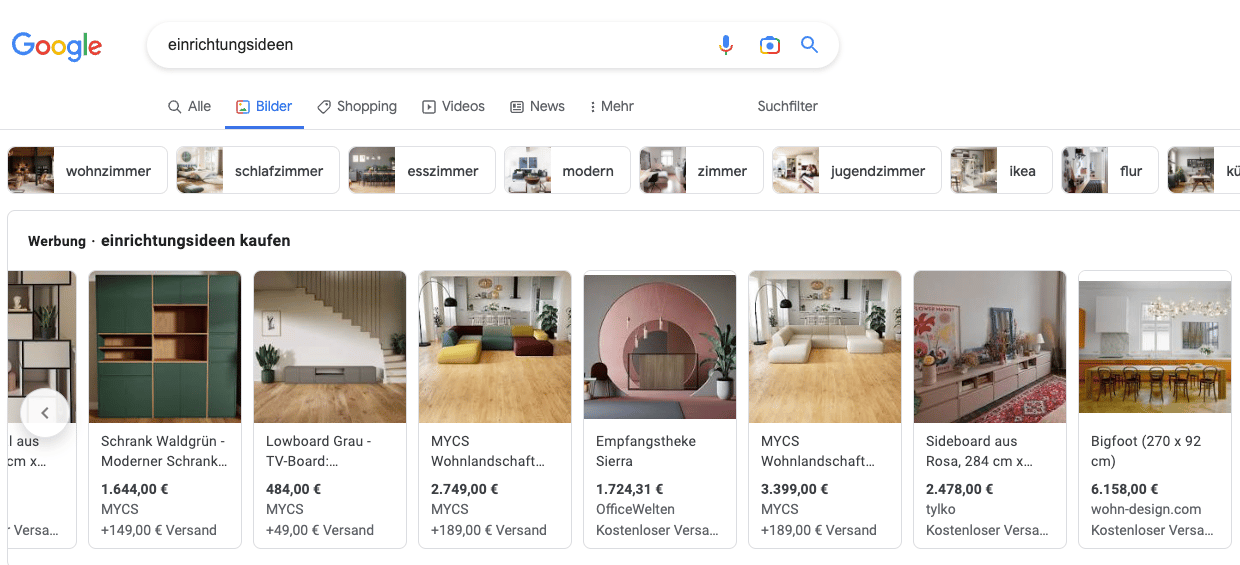Switch to the Alle tab
The width and height of the screenshot is (1240, 565).
(x=189, y=106)
